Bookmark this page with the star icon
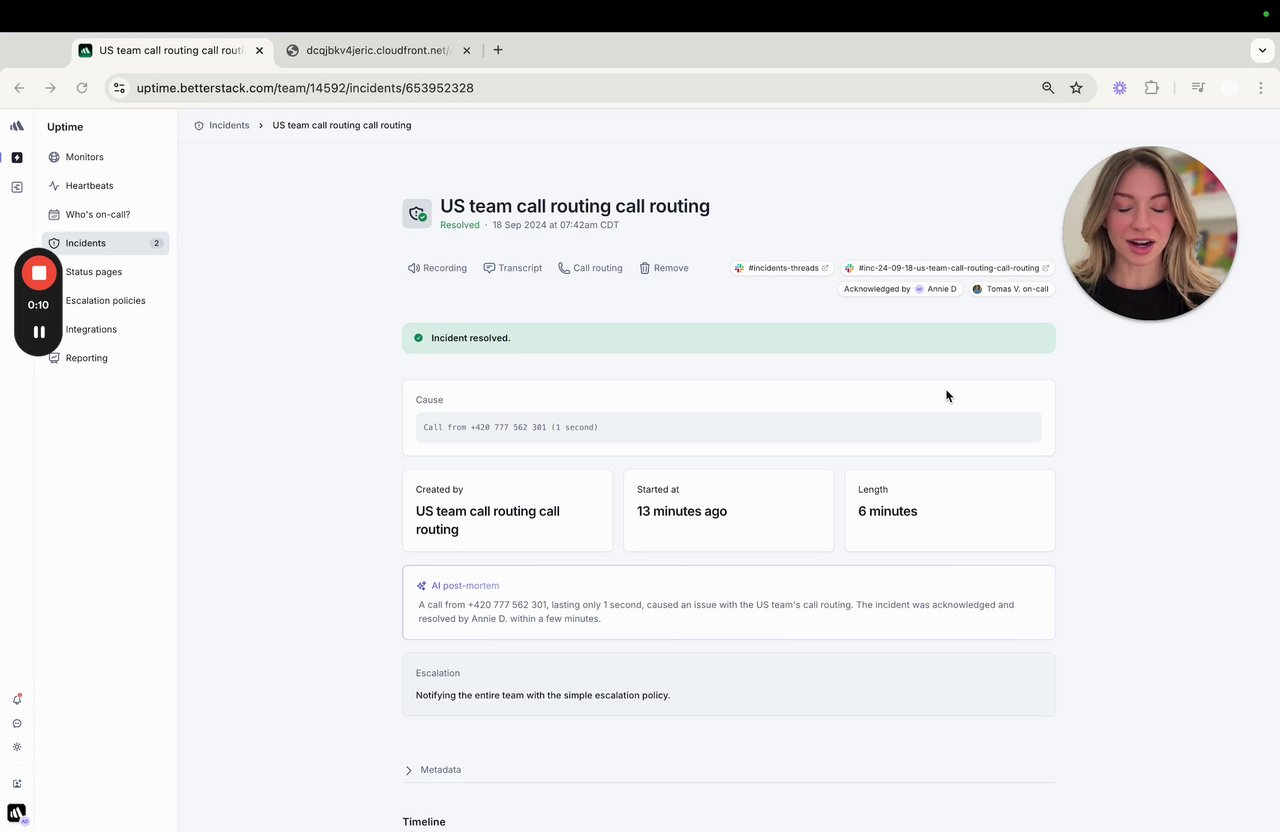The height and width of the screenshot is (832, 1280). 1076,88
